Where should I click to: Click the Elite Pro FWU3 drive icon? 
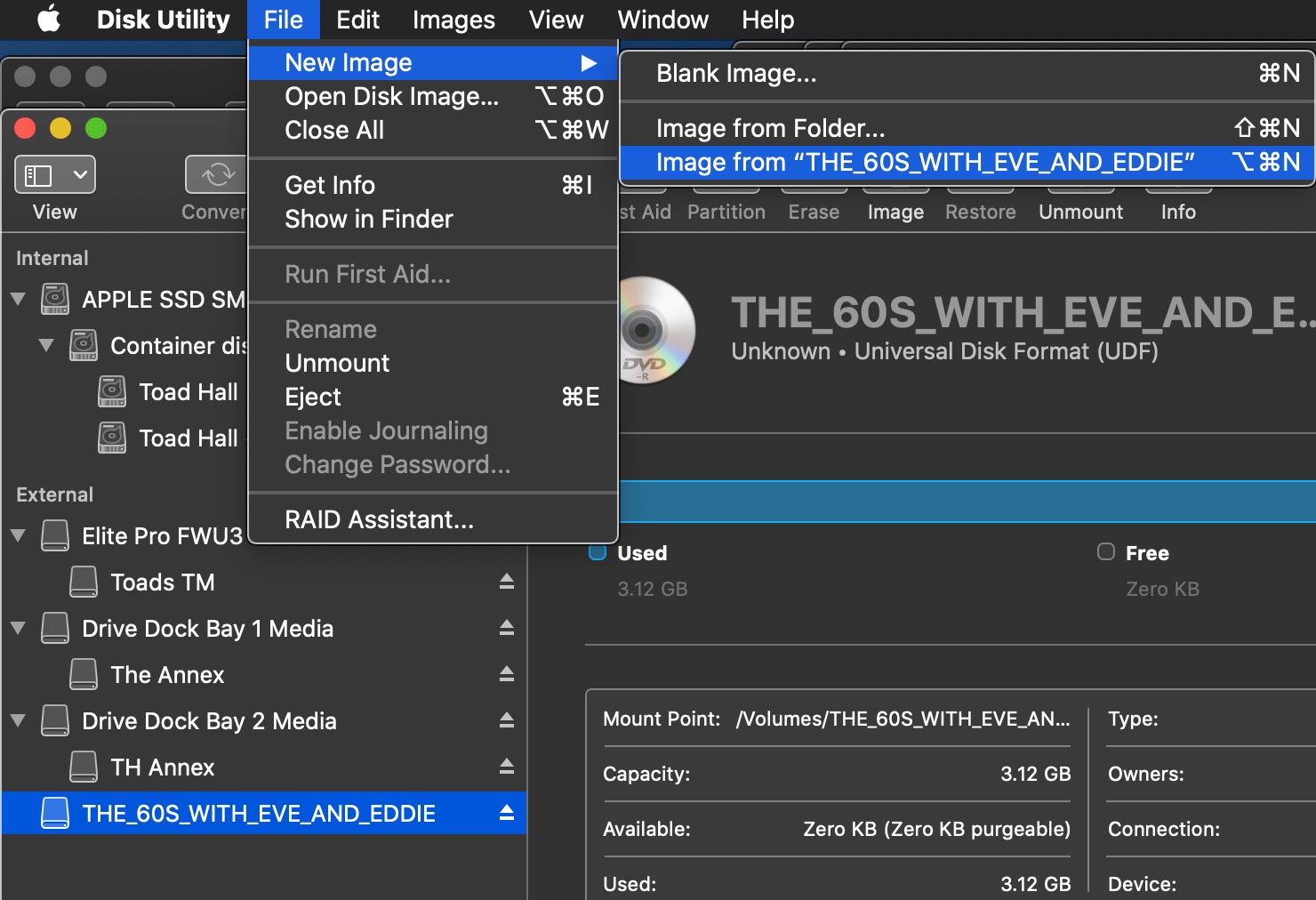(55, 536)
